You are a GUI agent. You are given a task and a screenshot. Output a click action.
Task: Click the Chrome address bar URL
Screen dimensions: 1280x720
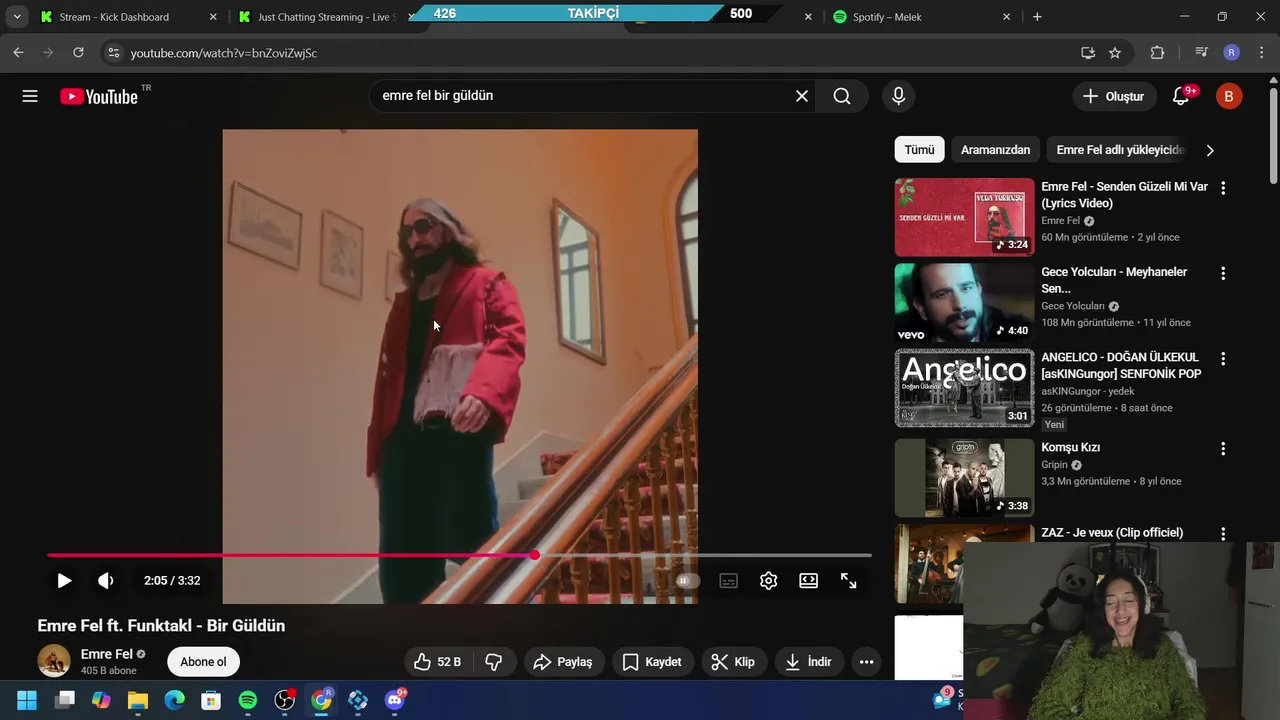click(x=223, y=53)
